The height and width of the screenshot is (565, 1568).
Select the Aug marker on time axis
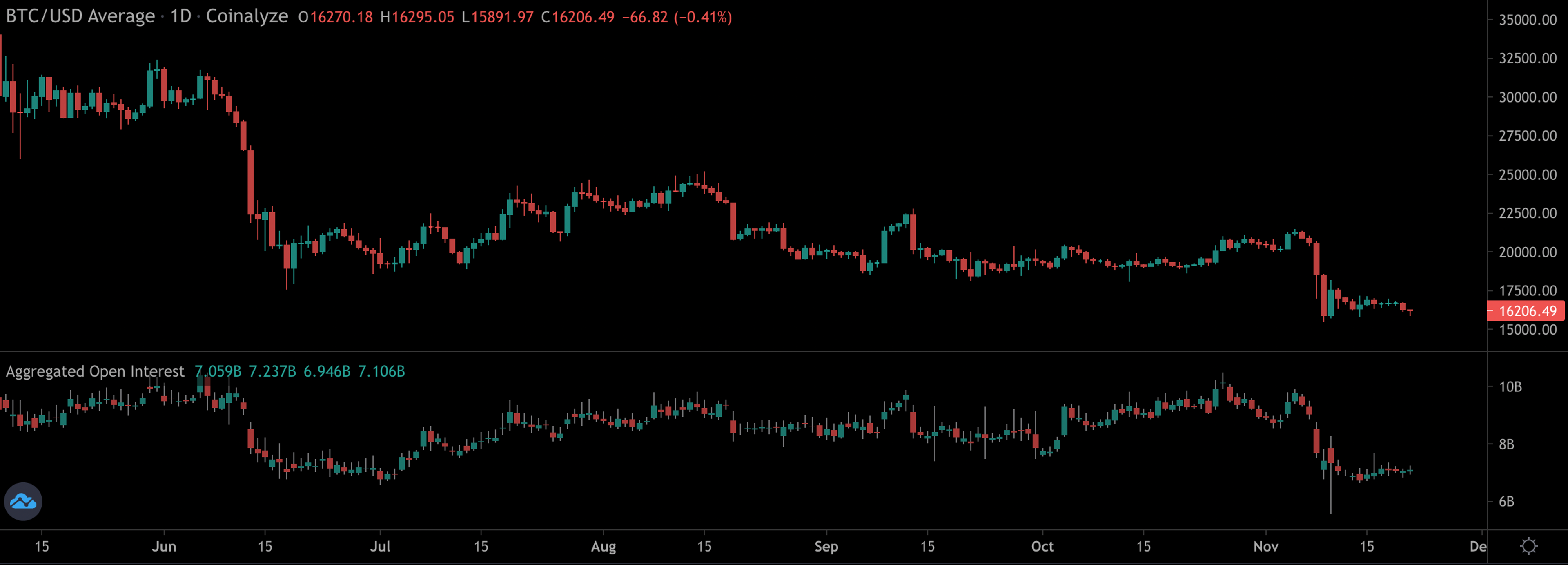[603, 546]
